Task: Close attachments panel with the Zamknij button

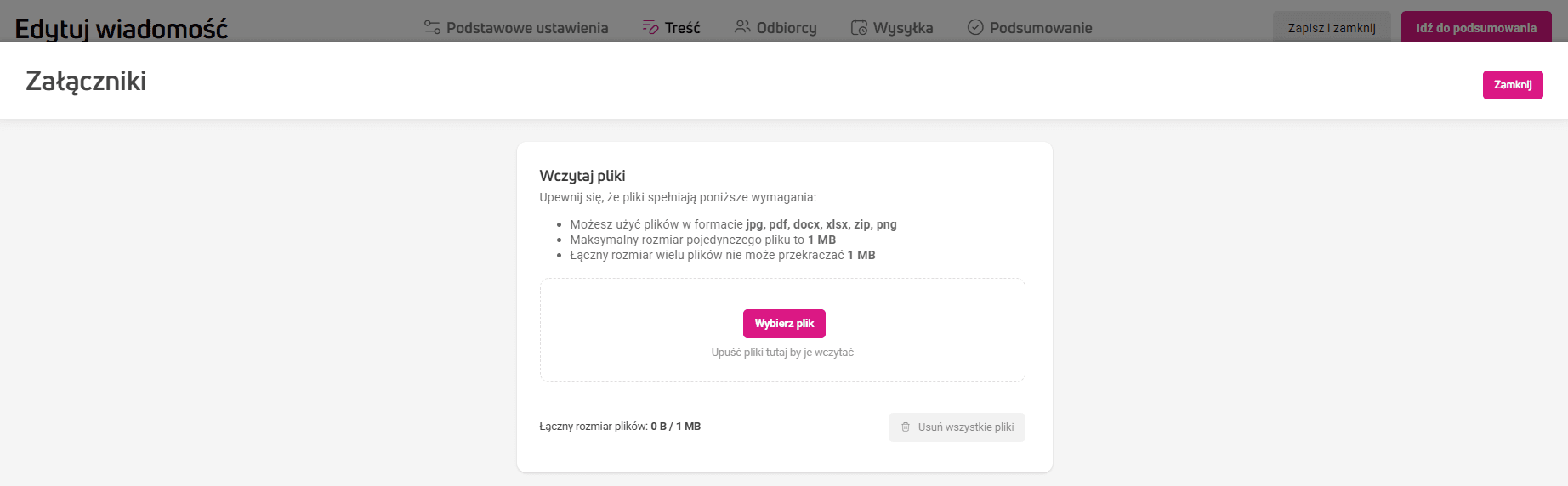Action: pos(1513,85)
